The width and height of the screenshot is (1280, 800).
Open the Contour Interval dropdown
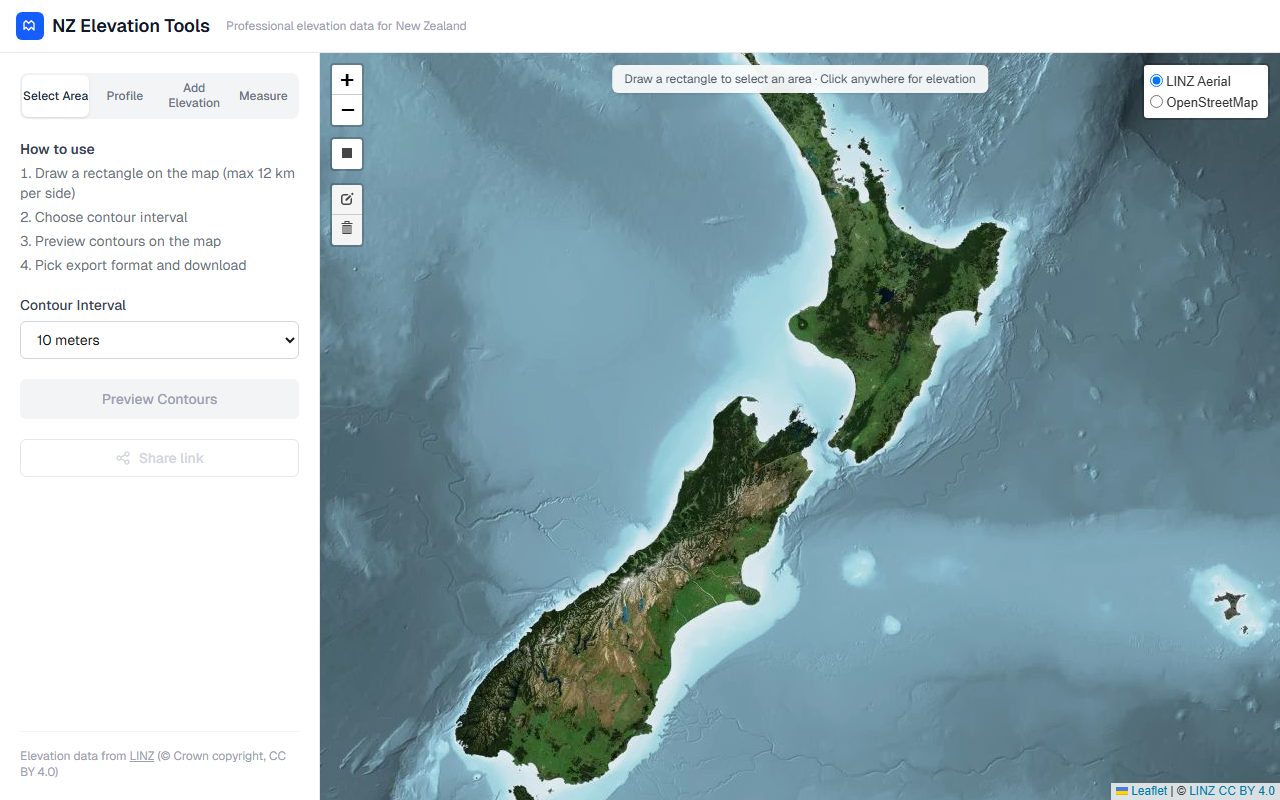point(159,340)
